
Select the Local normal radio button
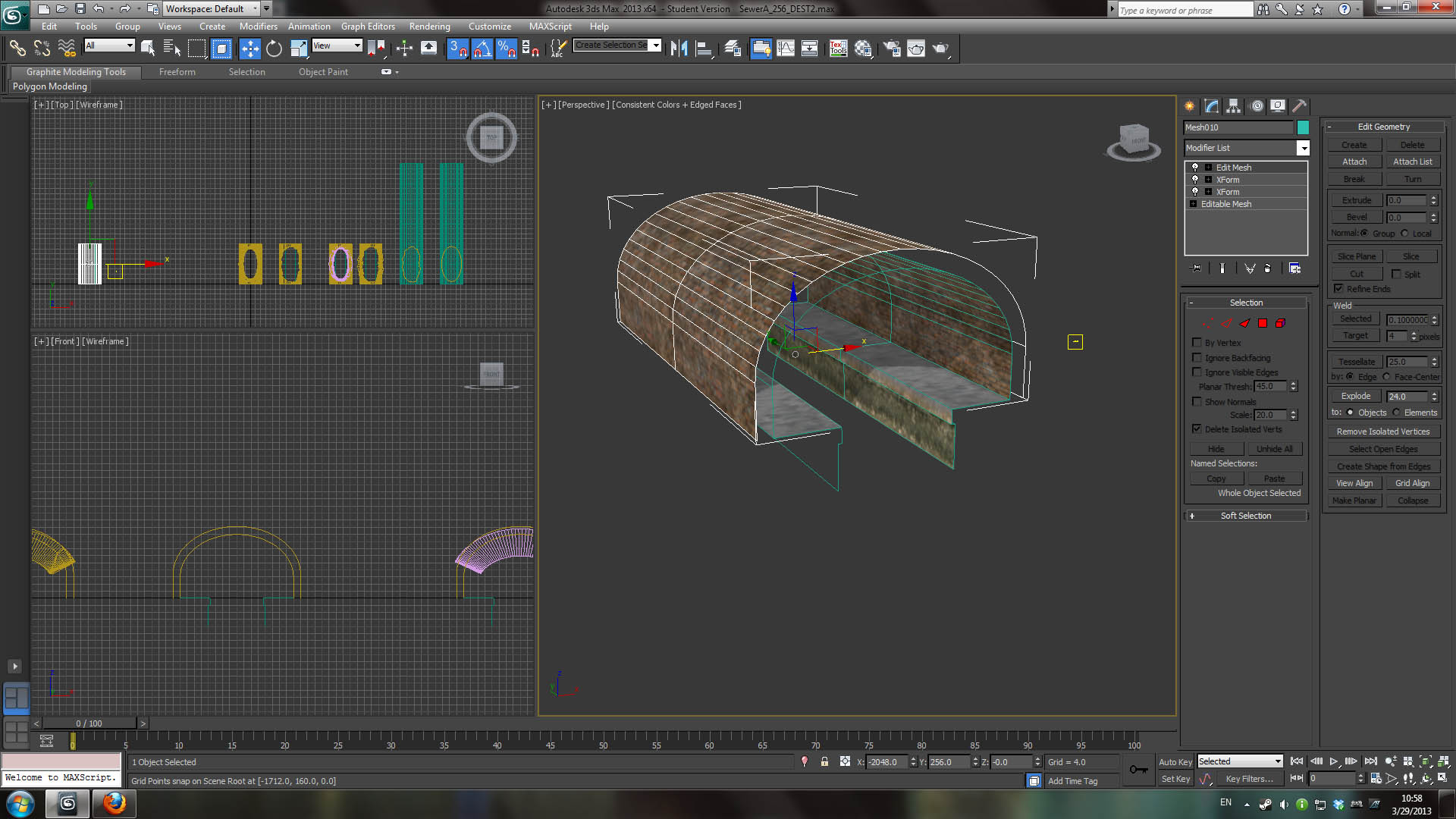pyautogui.click(x=1404, y=234)
